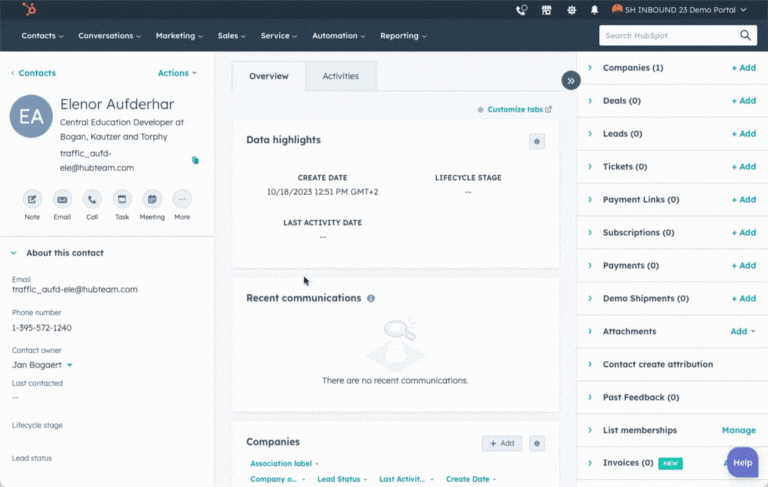Expand the Deals (0) section
Viewport: 768px width, 487px height.
pyautogui.click(x=590, y=100)
